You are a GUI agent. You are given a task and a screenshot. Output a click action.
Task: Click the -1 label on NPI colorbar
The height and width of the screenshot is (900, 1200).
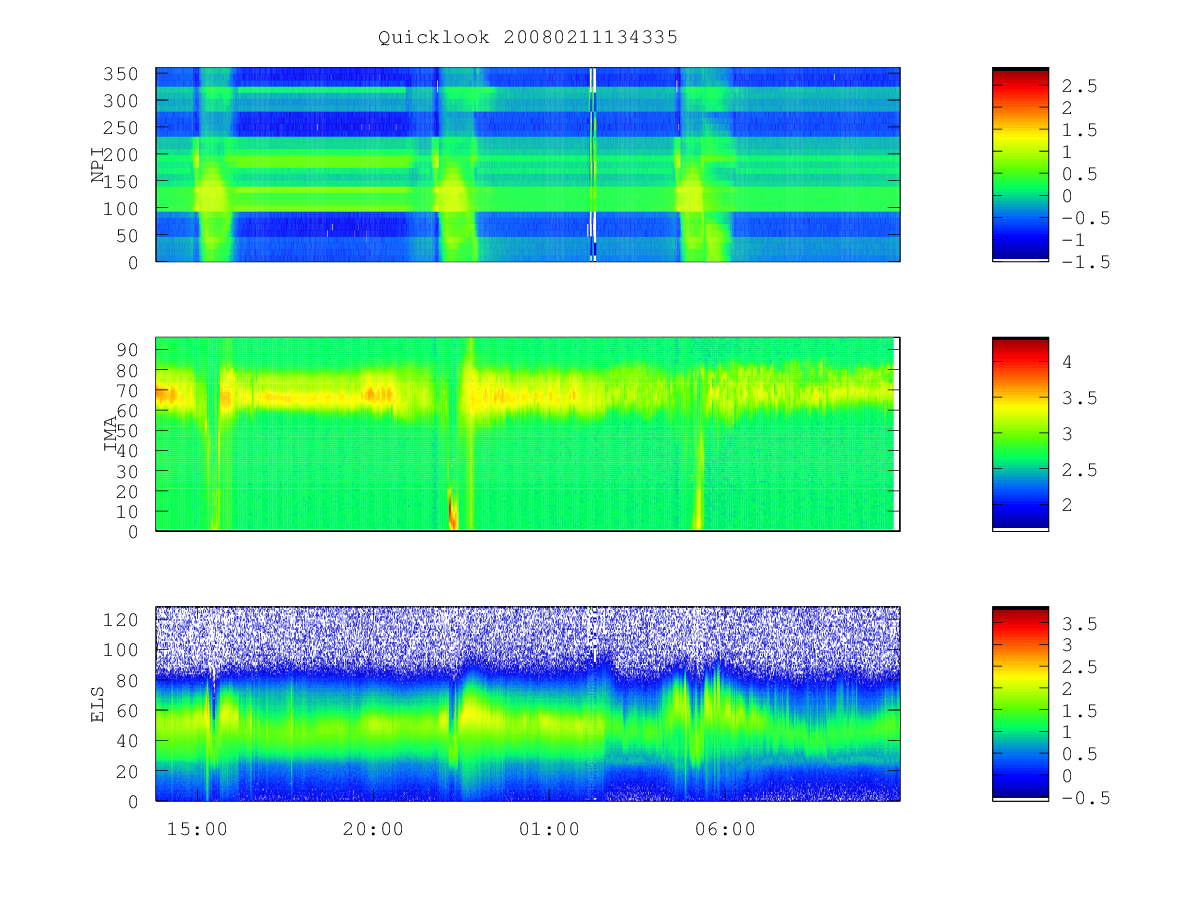pyautogui.click(x=1073, y=240)
